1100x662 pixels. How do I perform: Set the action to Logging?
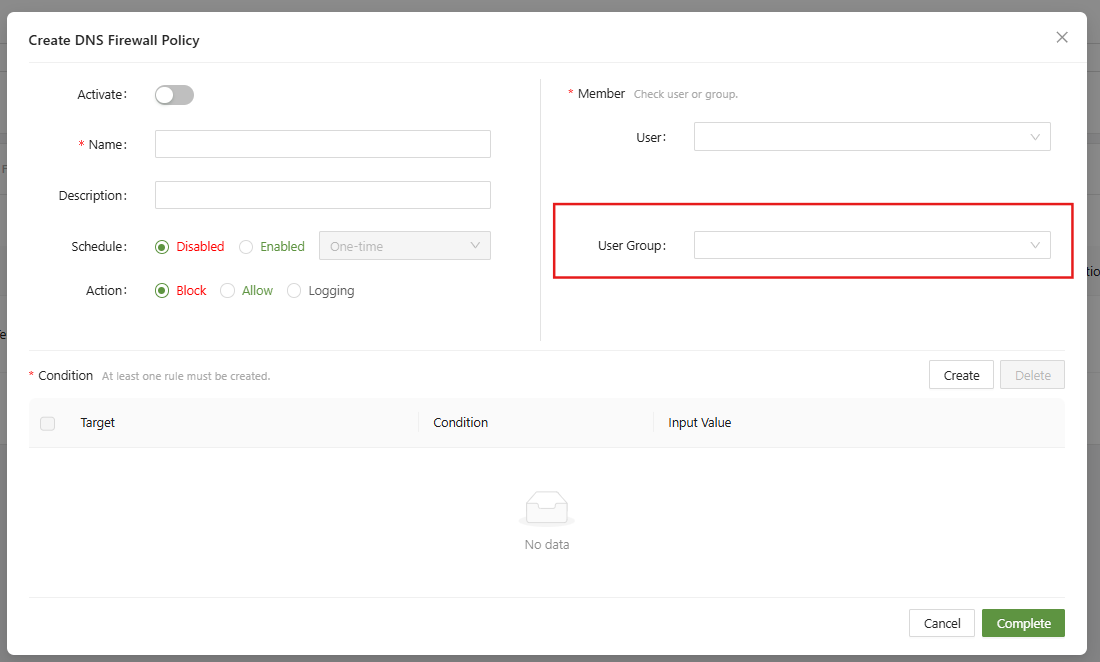pos(294,291)
